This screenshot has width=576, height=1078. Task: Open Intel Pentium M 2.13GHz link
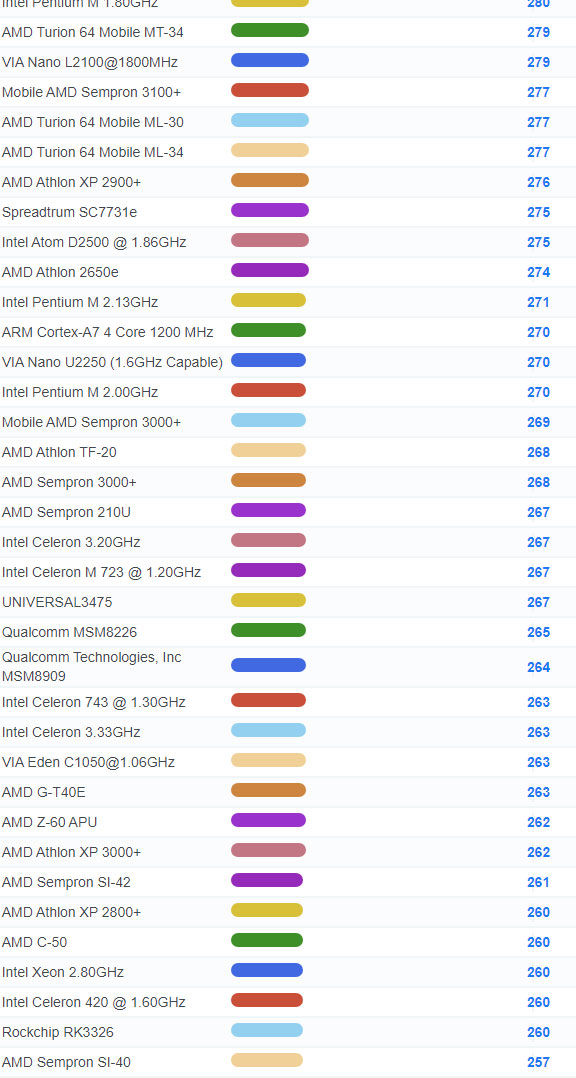[80, 302]
